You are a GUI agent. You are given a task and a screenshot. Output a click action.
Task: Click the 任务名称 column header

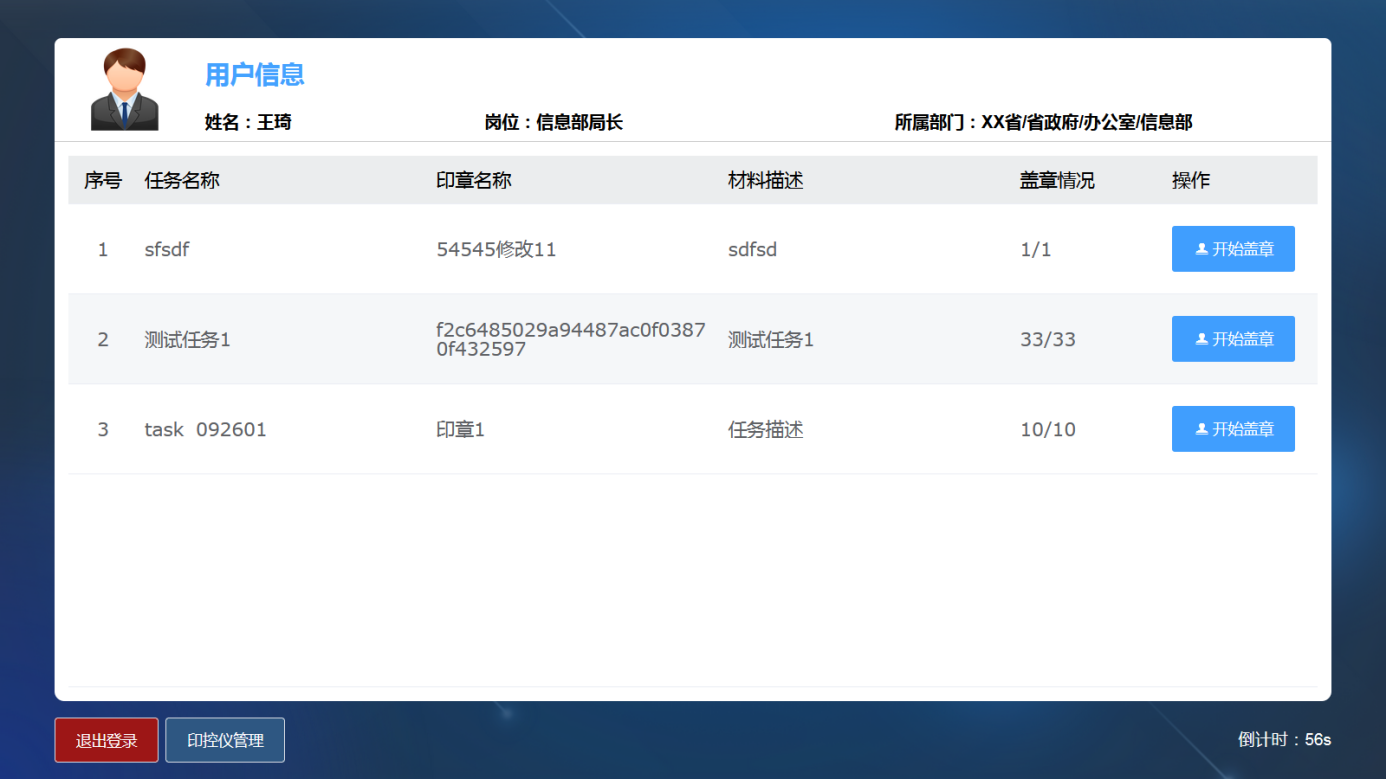pyautogui.click(x=182, y=181)
